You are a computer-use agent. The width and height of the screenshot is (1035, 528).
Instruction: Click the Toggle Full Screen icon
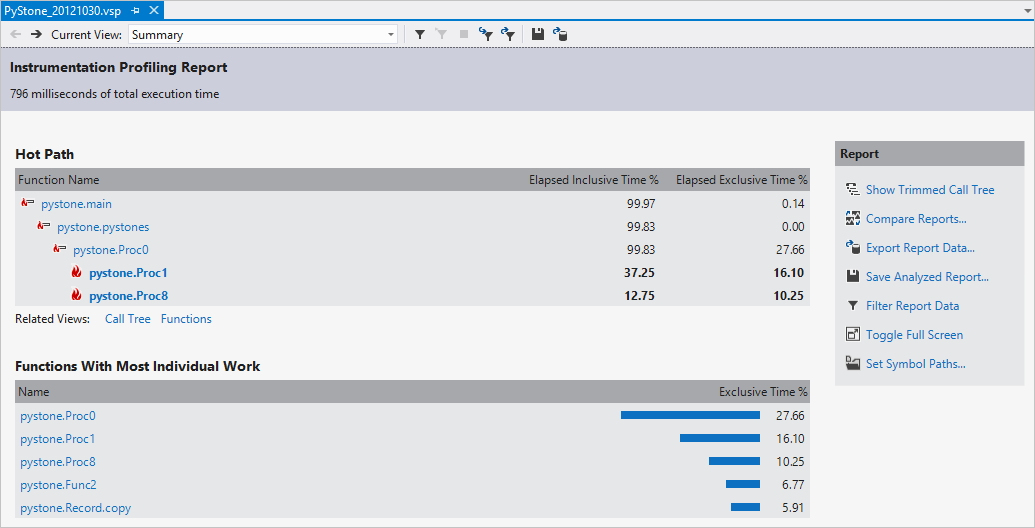[x=852, y=335]
